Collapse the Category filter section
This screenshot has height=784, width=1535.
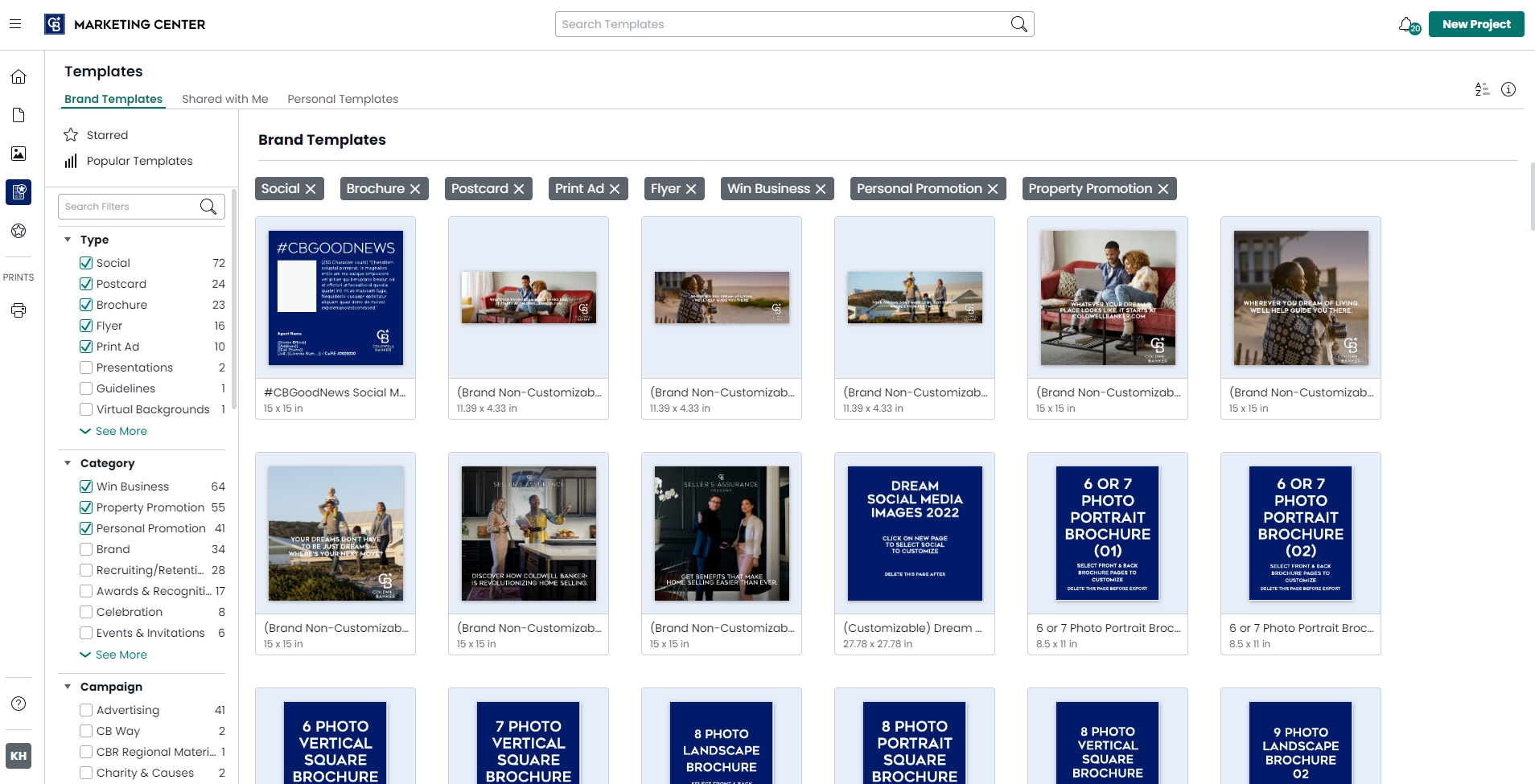68,463
